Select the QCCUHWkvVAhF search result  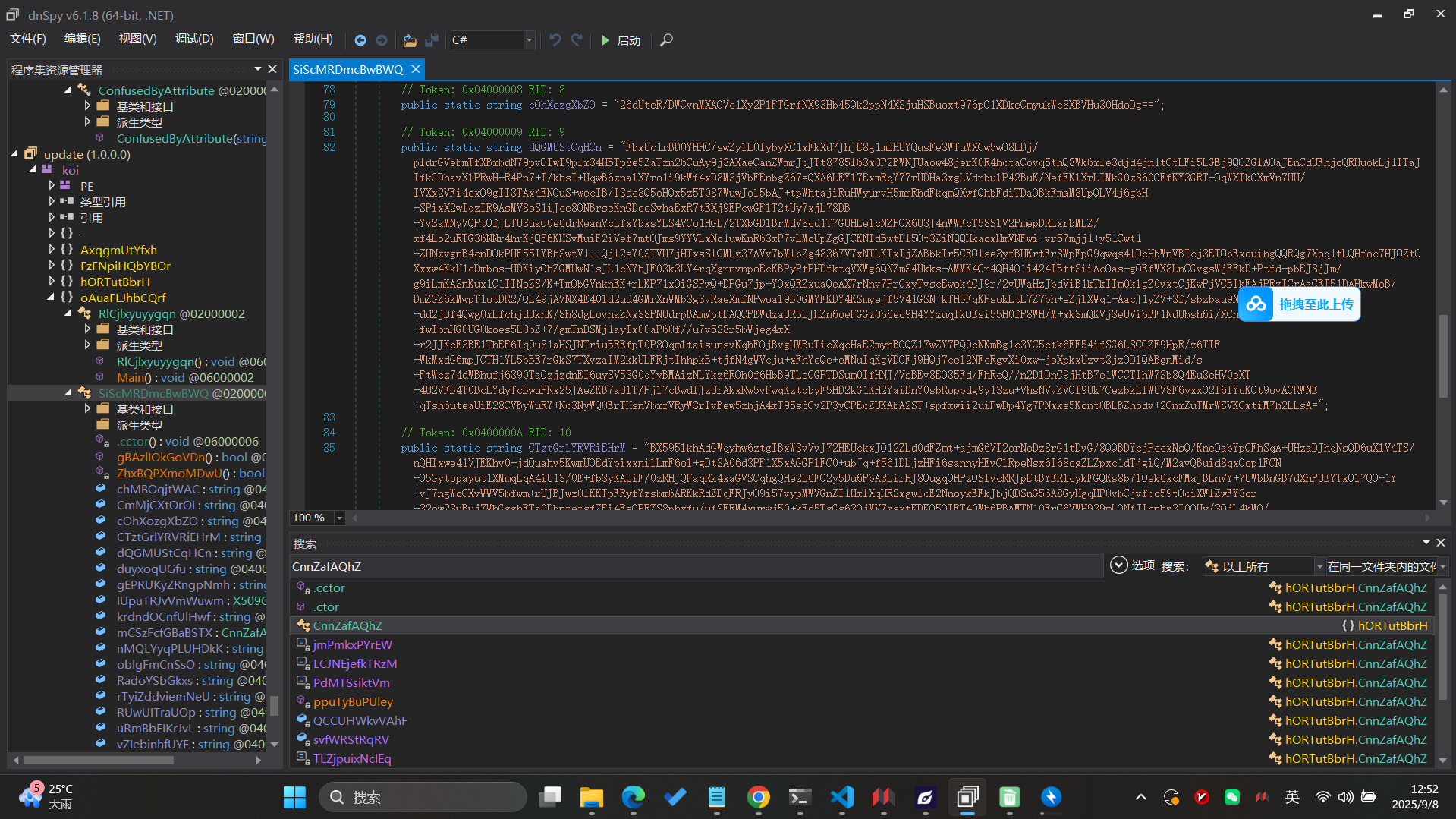[862, 720]
